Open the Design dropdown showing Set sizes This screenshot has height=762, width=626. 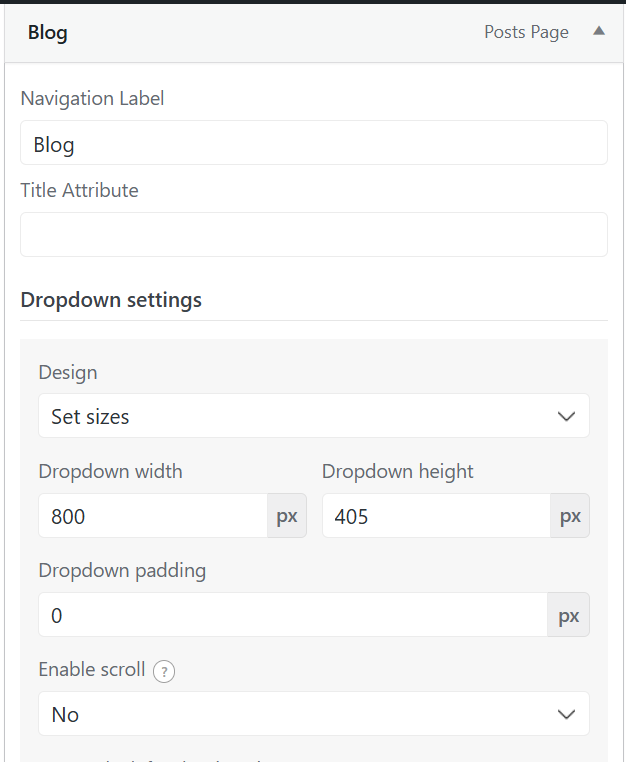[313, 416]
